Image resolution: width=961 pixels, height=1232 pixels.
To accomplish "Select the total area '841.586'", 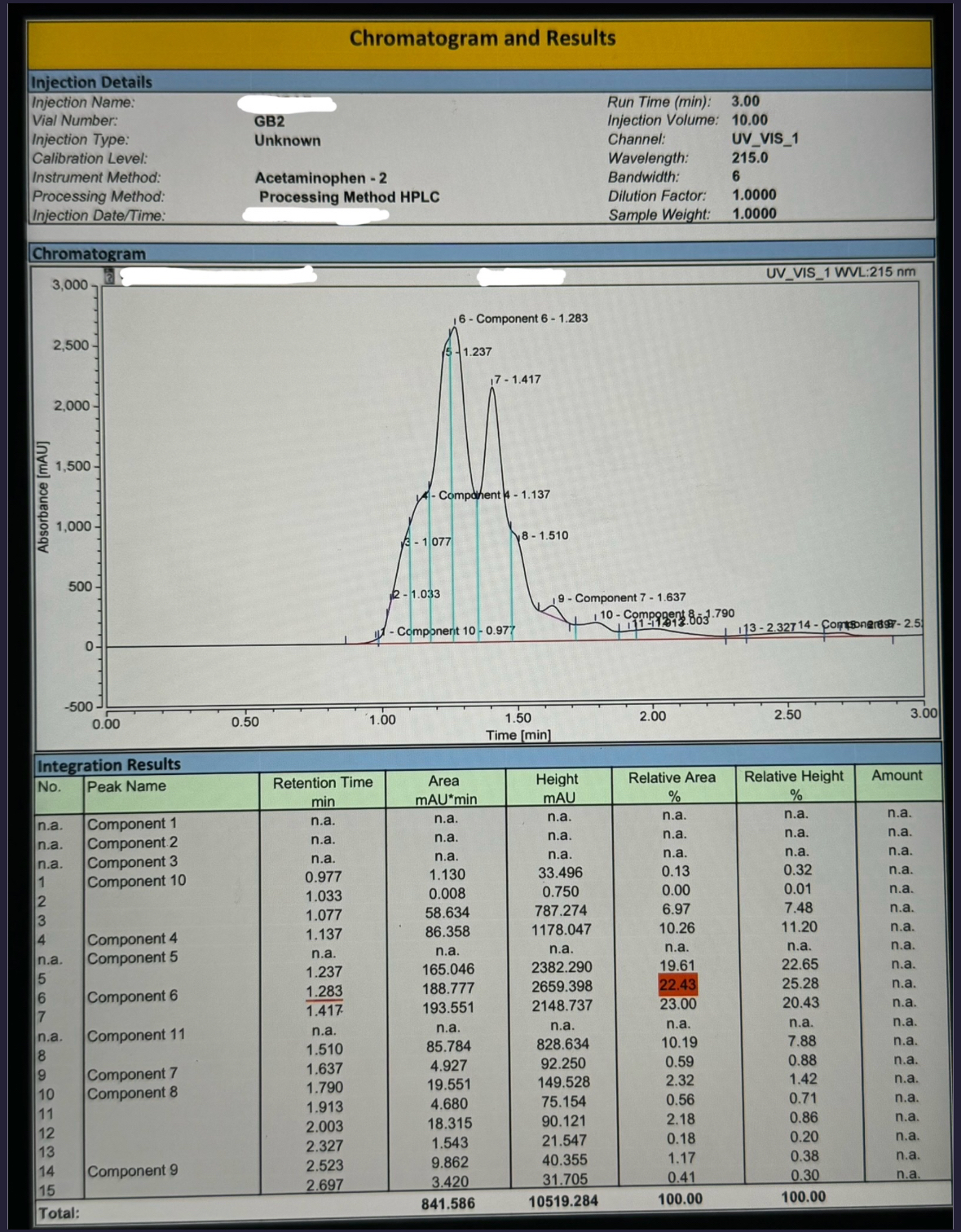I will (448, 1203).
